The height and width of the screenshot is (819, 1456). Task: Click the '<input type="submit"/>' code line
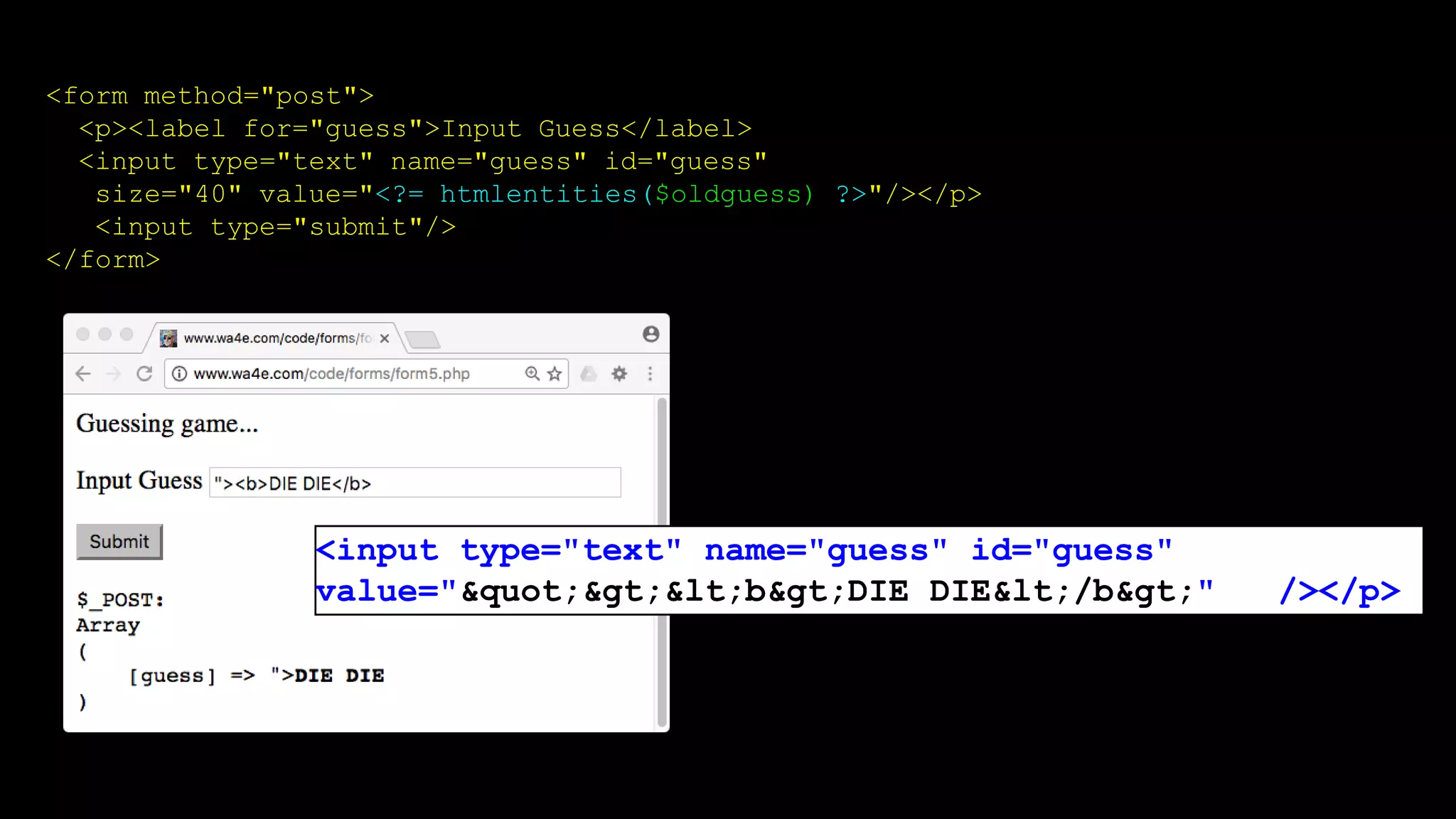(x=276, y=227)
